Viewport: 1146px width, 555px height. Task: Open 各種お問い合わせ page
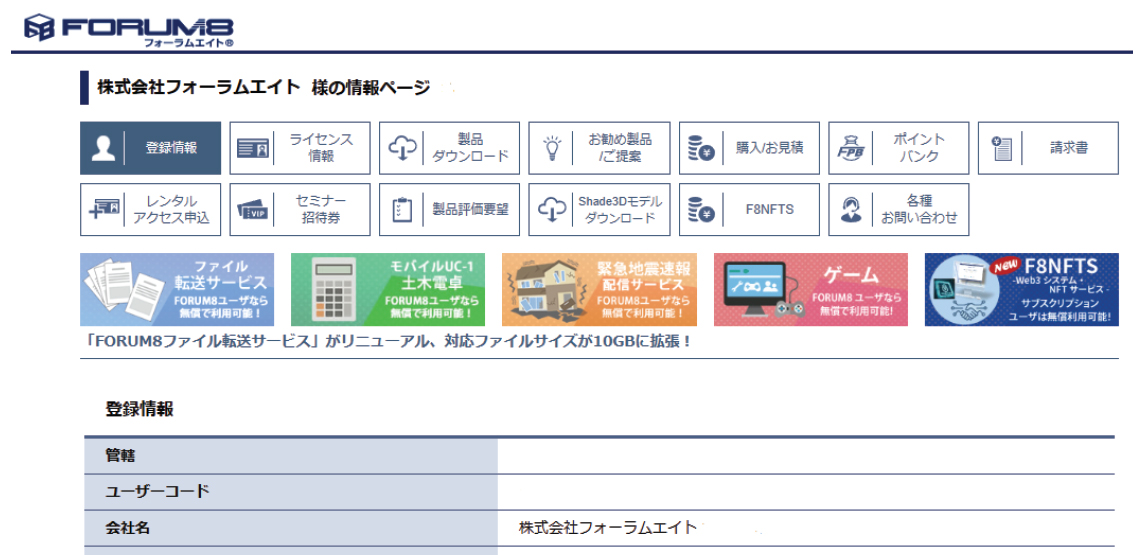(899, 209)
